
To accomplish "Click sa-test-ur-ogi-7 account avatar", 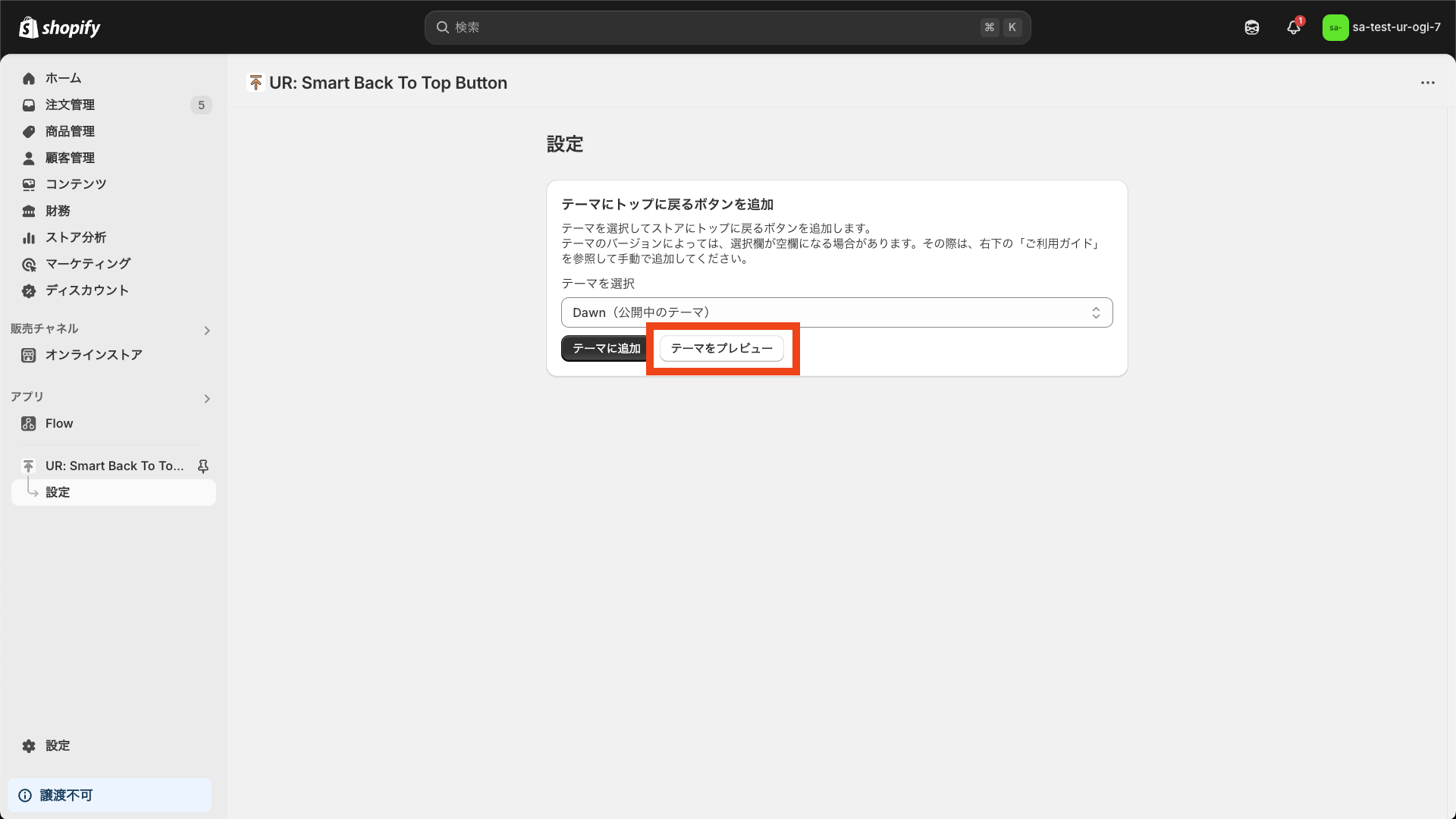I will tap(1335, 27).
